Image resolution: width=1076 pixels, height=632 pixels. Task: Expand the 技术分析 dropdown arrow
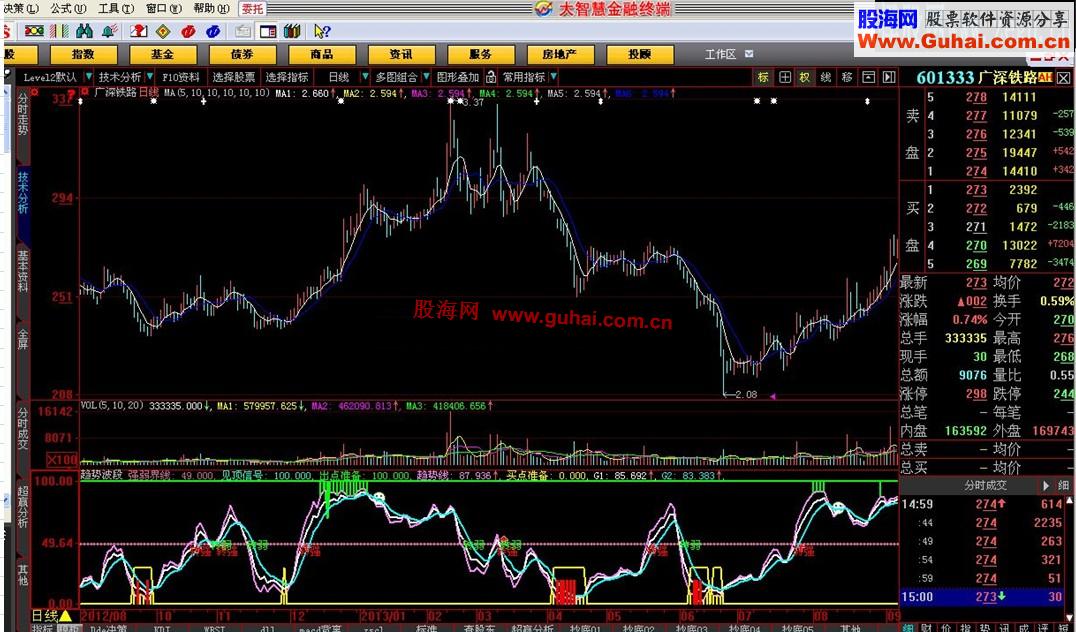coord(149,78)
